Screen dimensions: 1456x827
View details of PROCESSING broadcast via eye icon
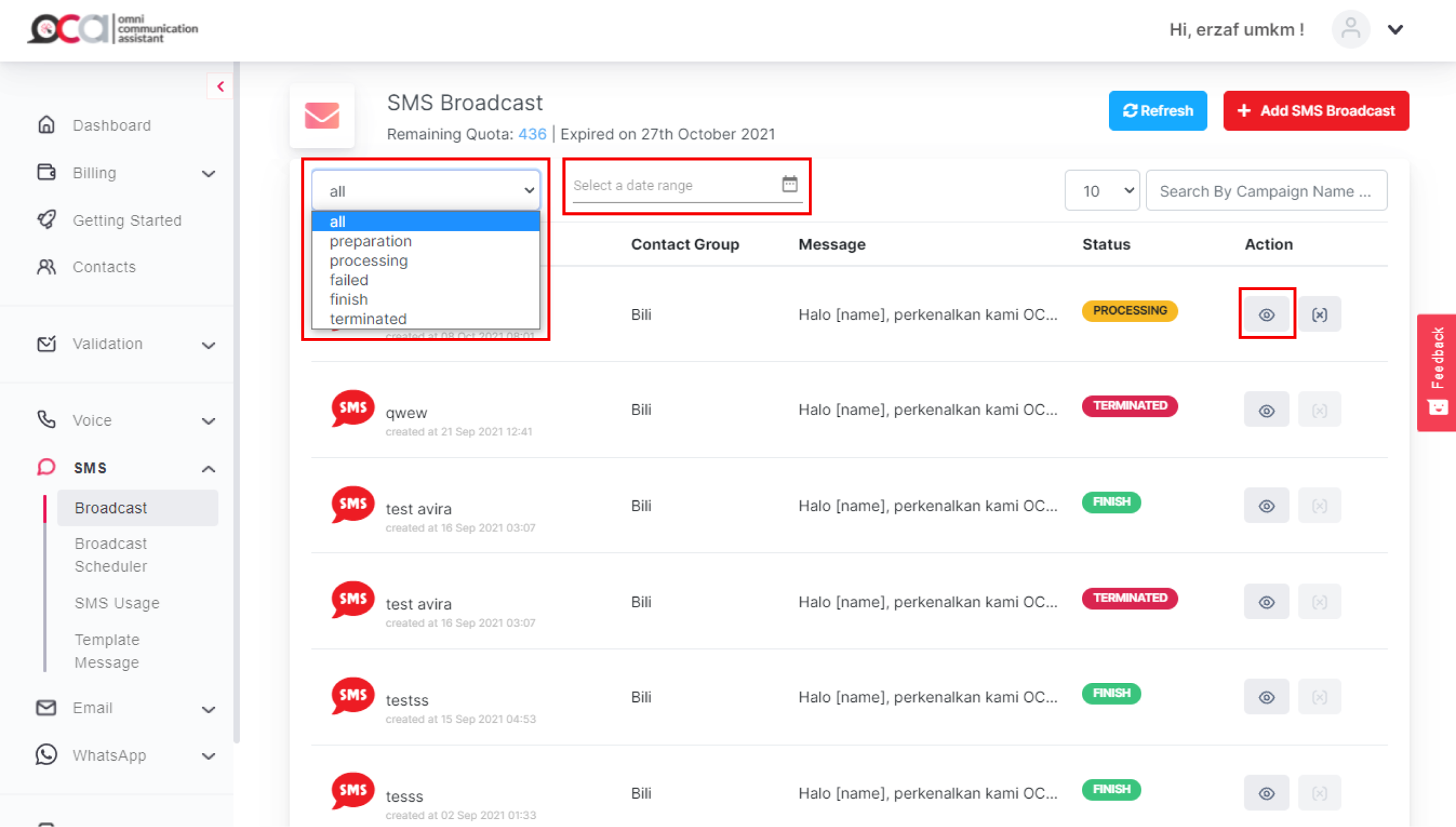click(x=1266, y=314)
